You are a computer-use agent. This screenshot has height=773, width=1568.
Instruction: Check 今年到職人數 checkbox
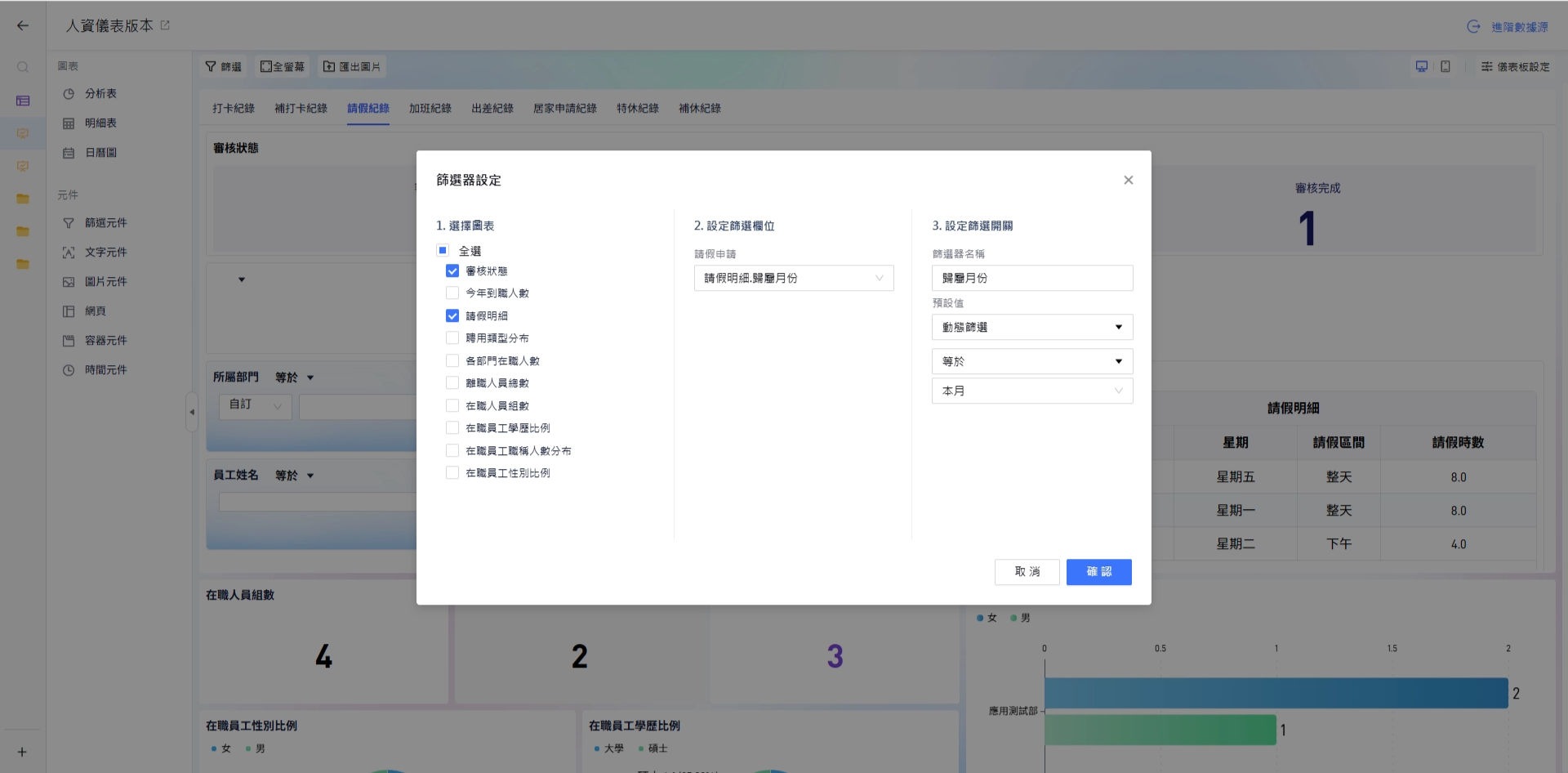pyautogui.click(x=452, y=293)
